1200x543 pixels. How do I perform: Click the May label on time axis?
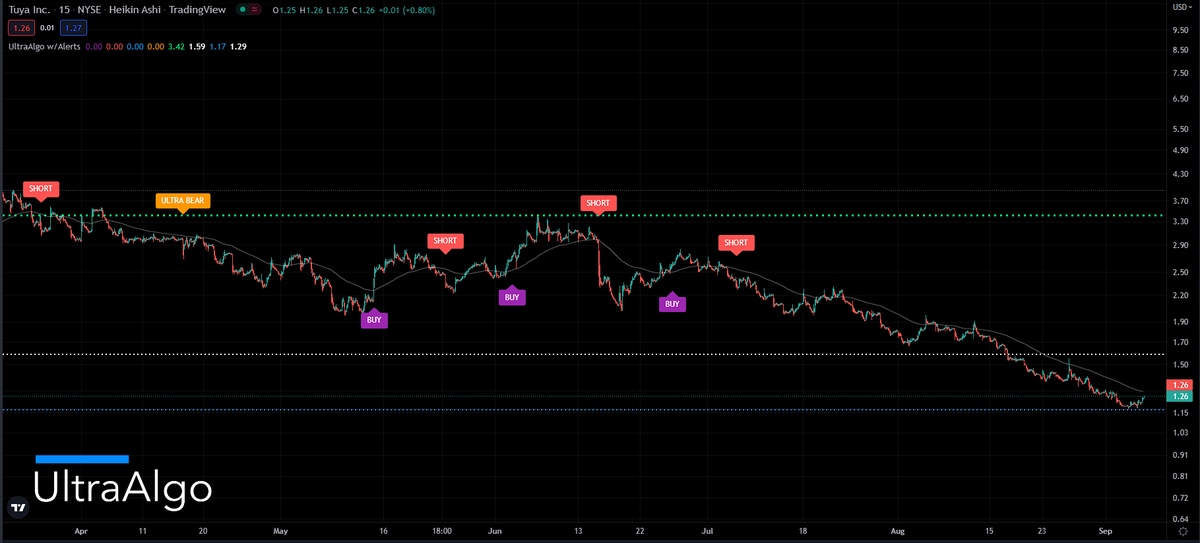280,532
